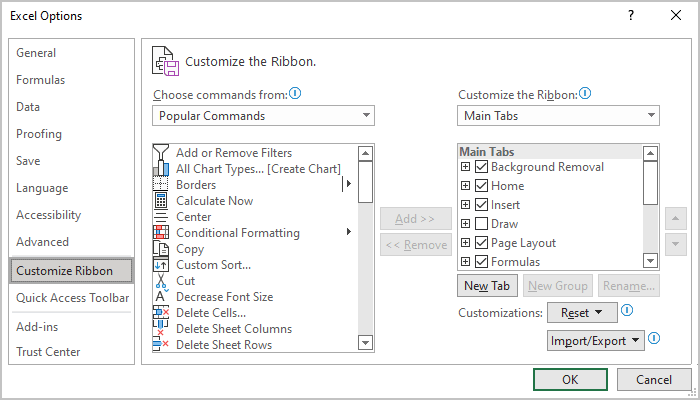This screenshot has height=400, width=700.
Task: Click the Help question mark in title bar
Action: click(x=630, y=16)
